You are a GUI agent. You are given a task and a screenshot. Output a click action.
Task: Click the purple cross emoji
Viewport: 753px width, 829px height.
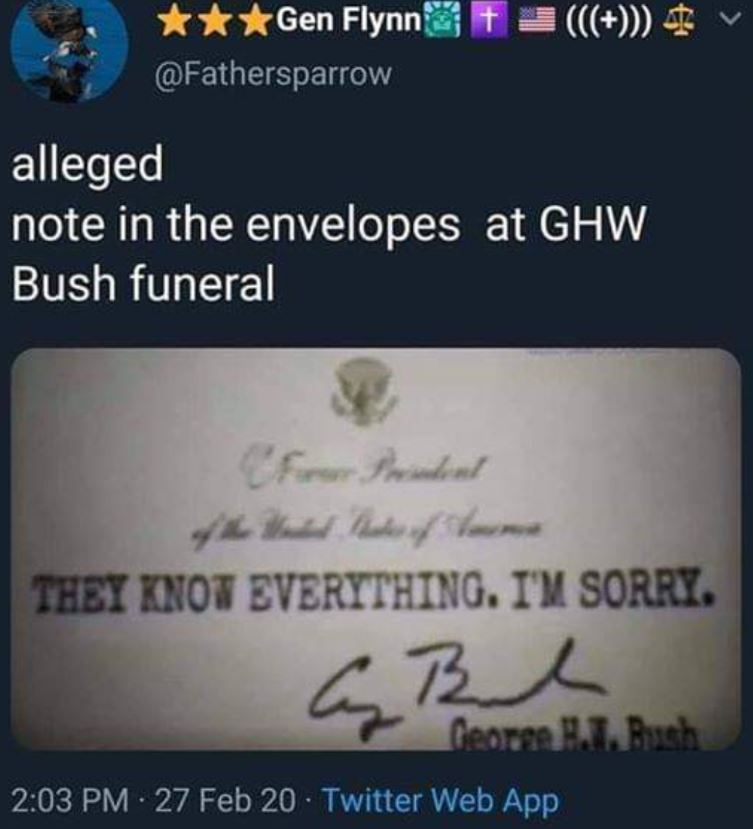tap(491, 23)
